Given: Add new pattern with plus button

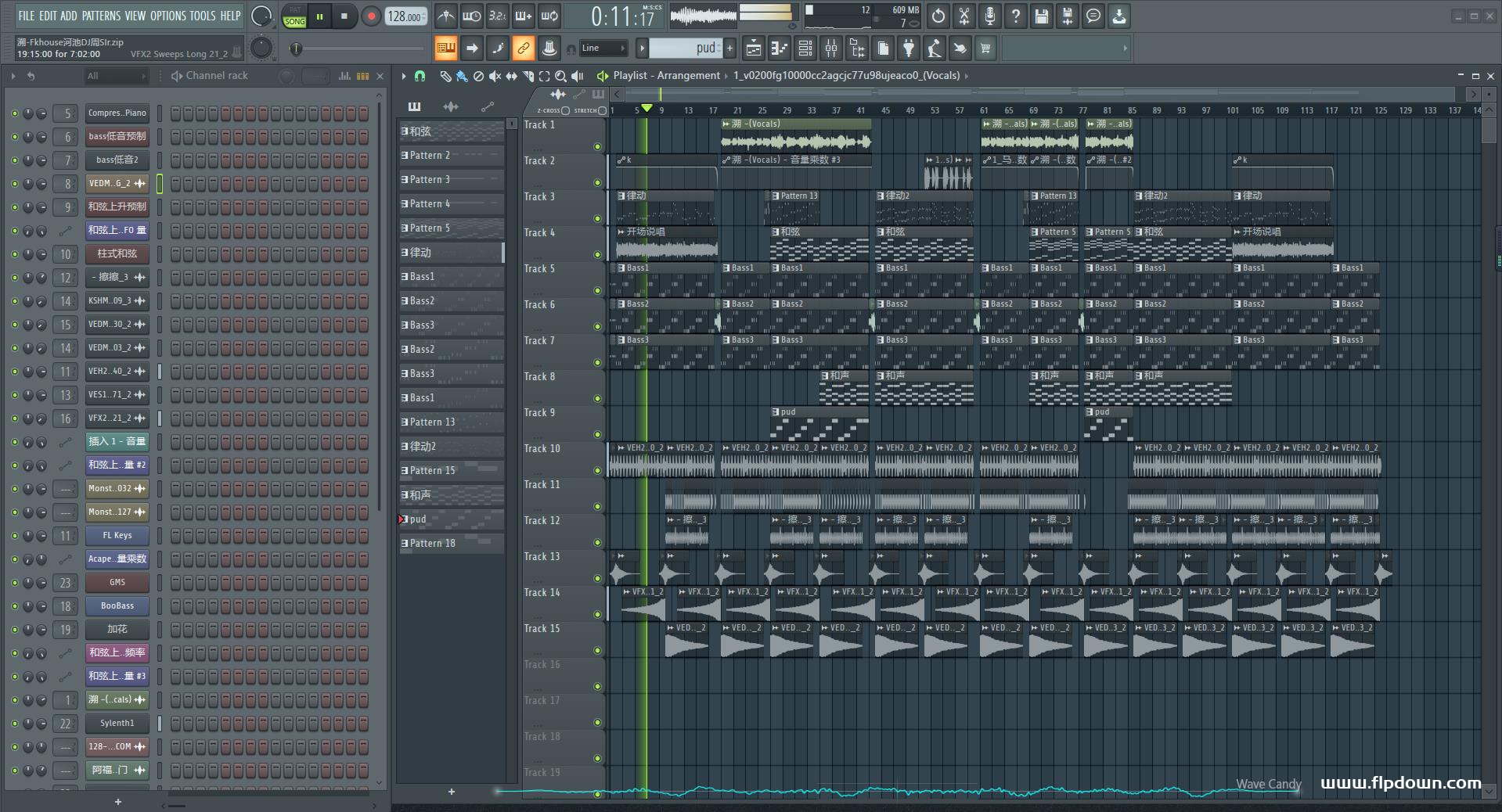Looking at the screenshot, I should click(729, 49).
